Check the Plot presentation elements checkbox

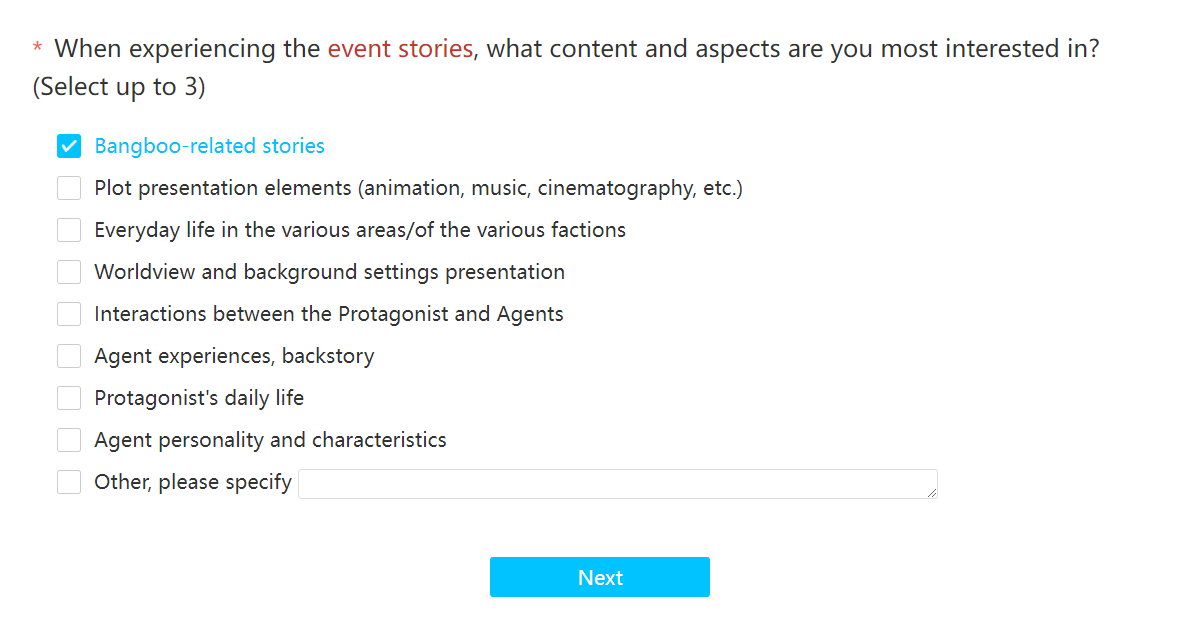tap(69, 188)
